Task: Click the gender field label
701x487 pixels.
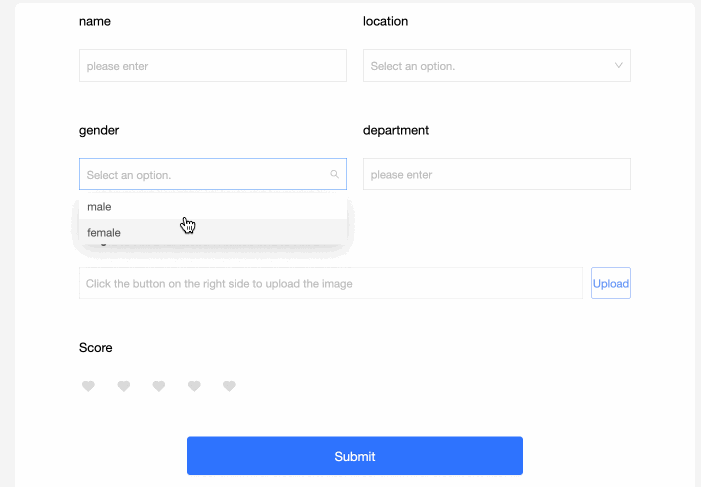Action: (x=99, y=130)
